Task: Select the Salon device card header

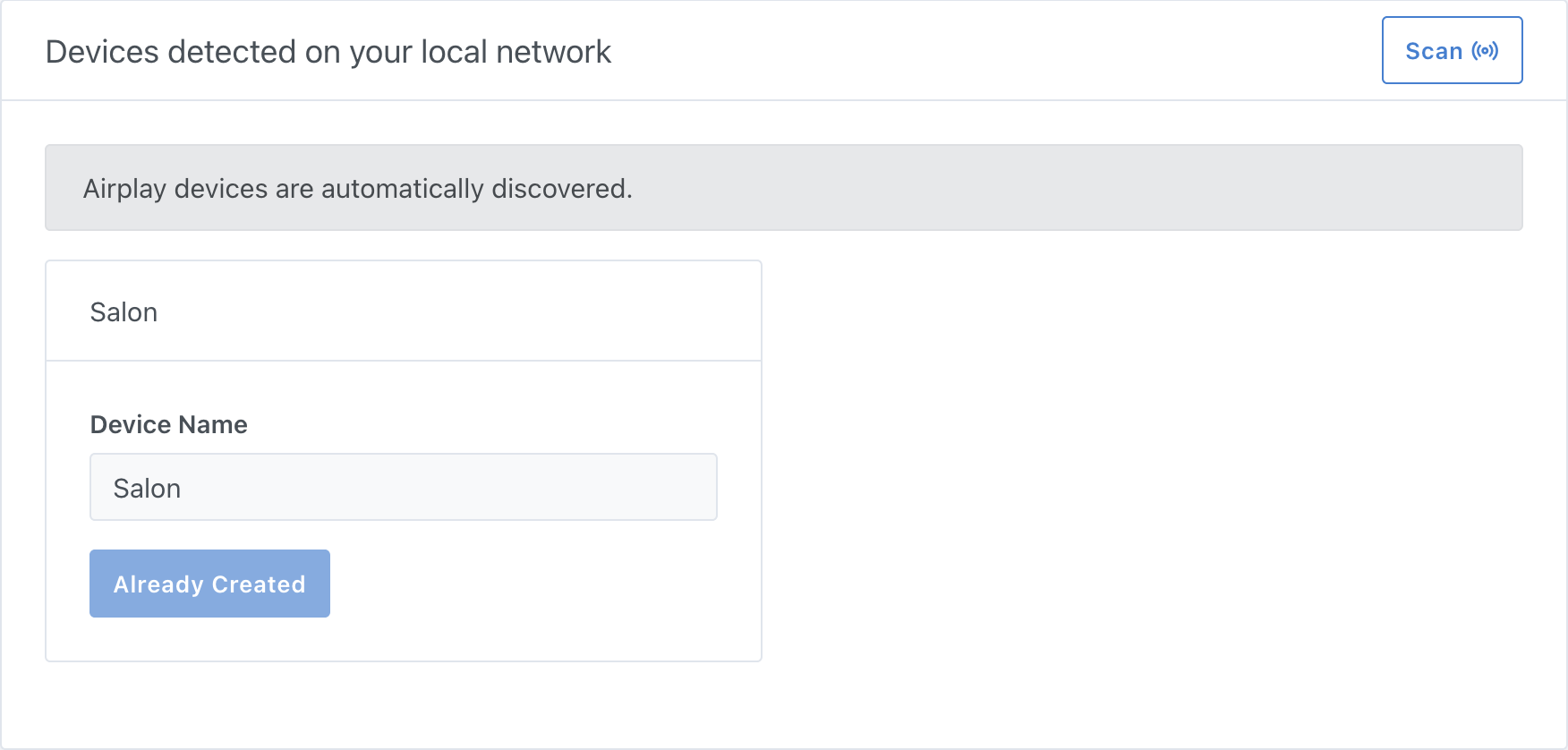Action: (x=403, y=311)
